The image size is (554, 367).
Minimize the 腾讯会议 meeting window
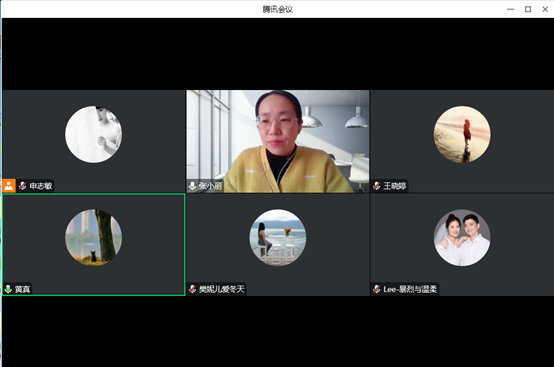coord(511,9)
